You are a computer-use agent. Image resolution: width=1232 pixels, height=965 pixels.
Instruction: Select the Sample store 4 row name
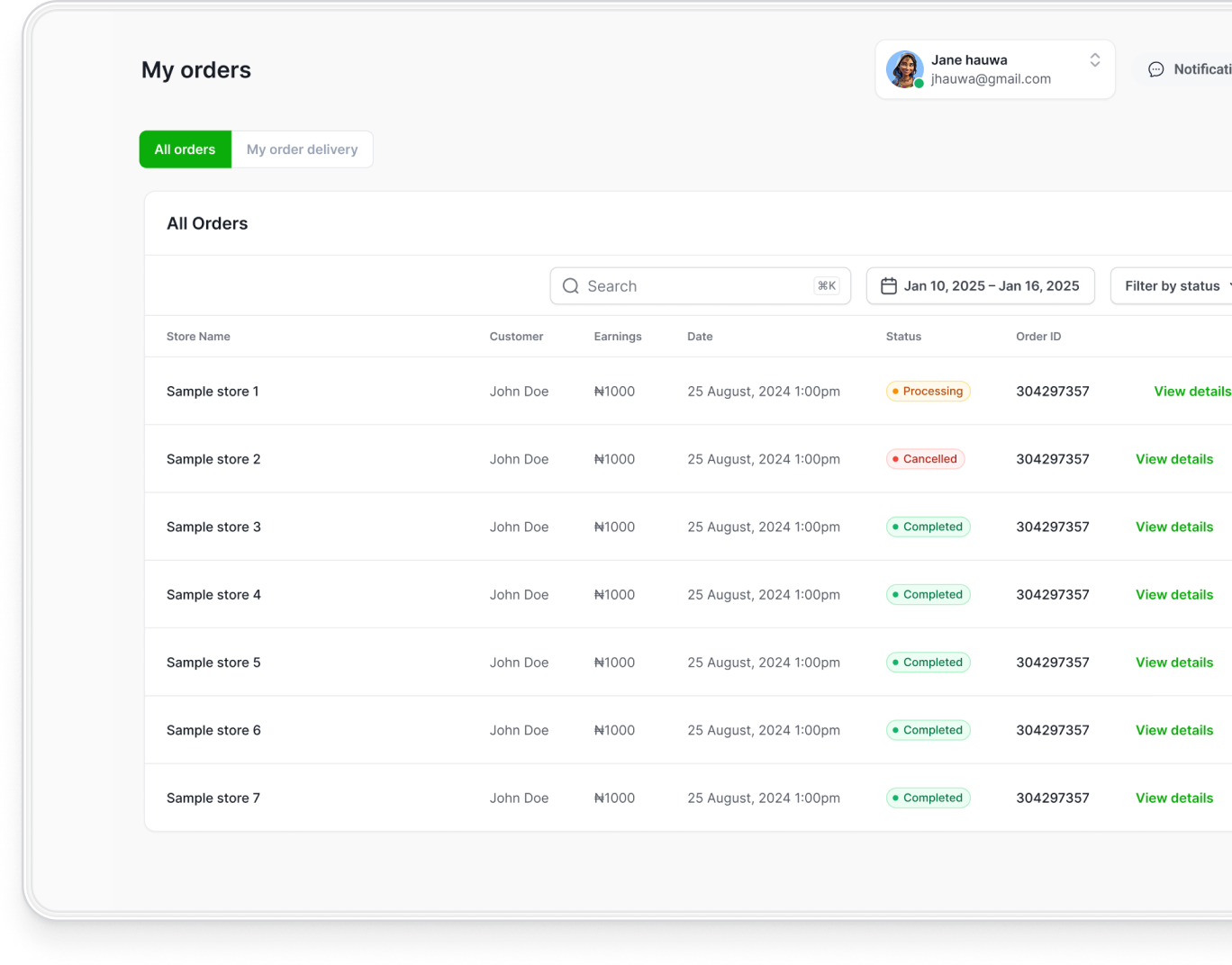213,595
